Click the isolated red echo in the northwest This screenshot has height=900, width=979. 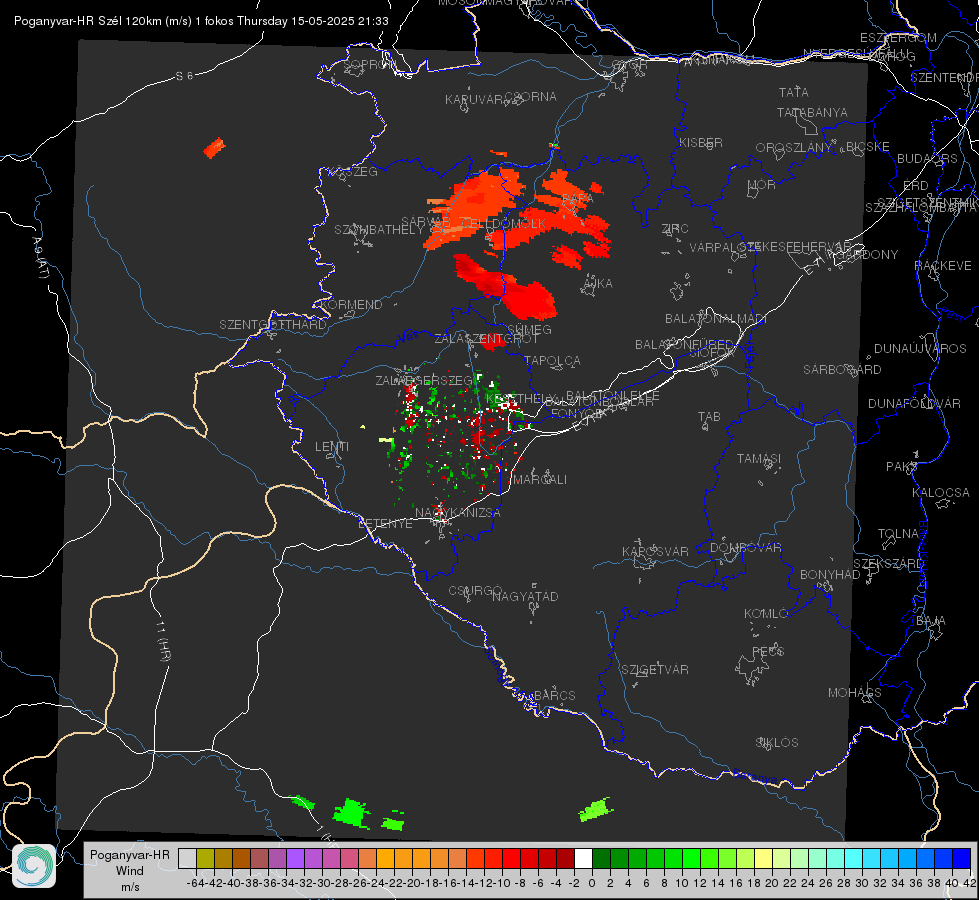point(214,148)
